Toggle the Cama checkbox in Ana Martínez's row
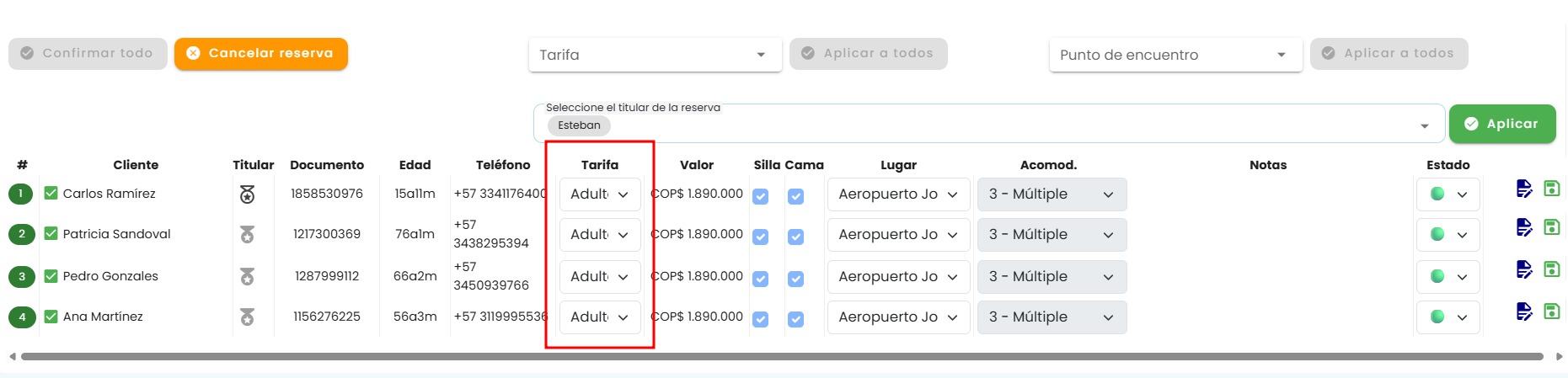 tap(795, 320)
